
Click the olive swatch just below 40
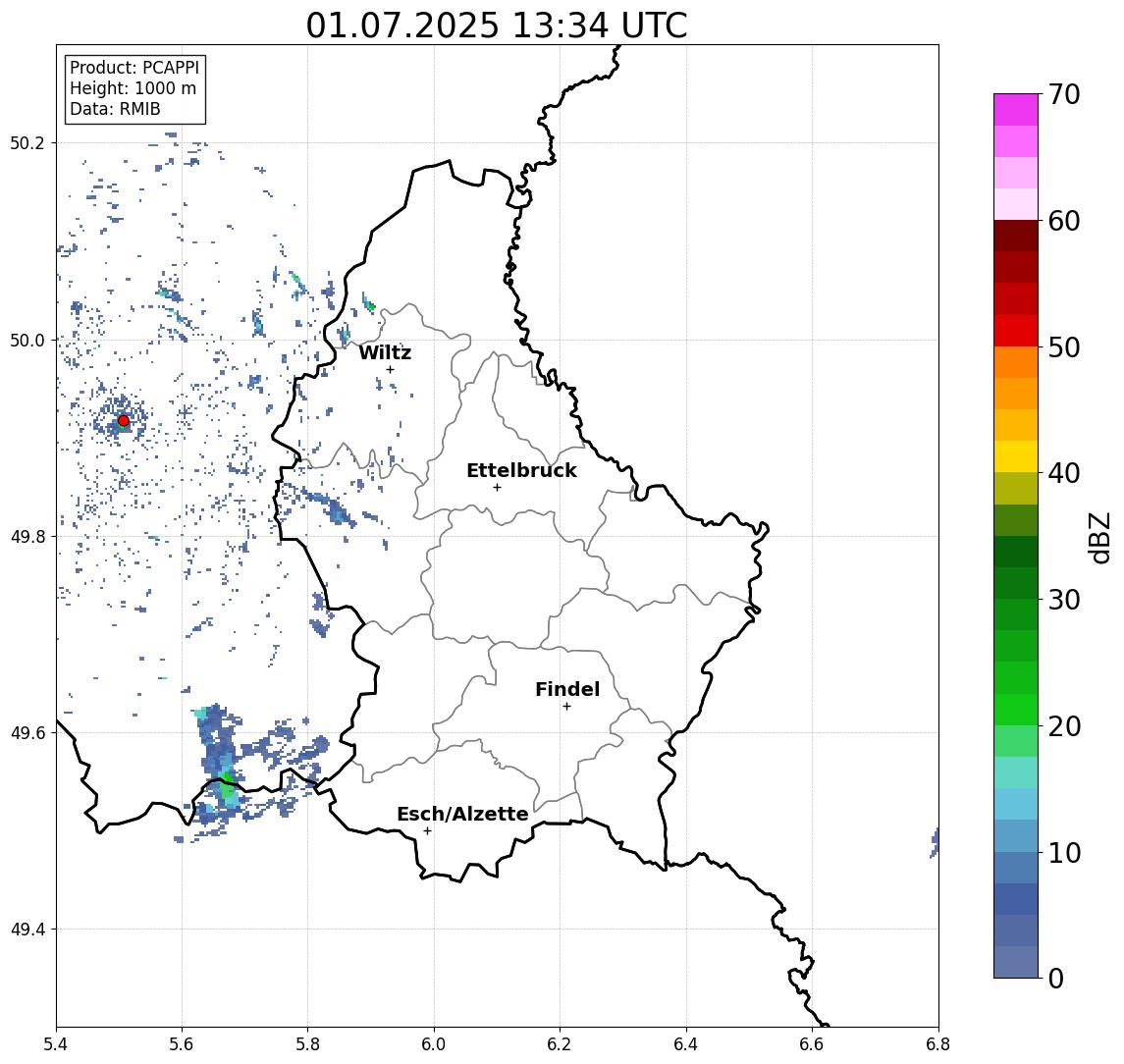(1016, 488)
